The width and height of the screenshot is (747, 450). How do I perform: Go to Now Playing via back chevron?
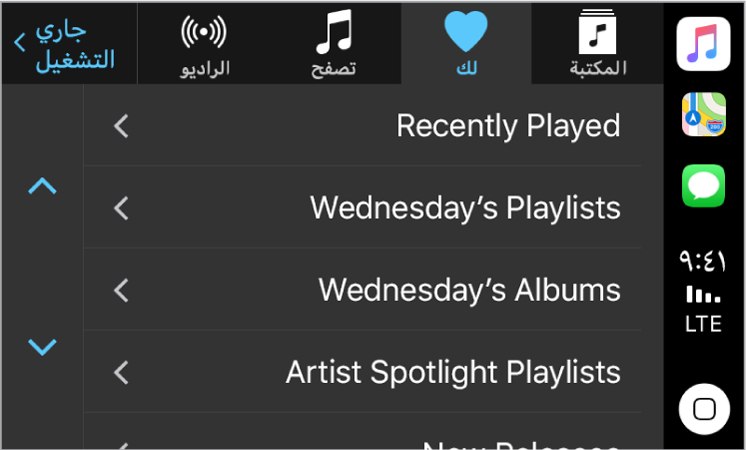coord(20,42)
